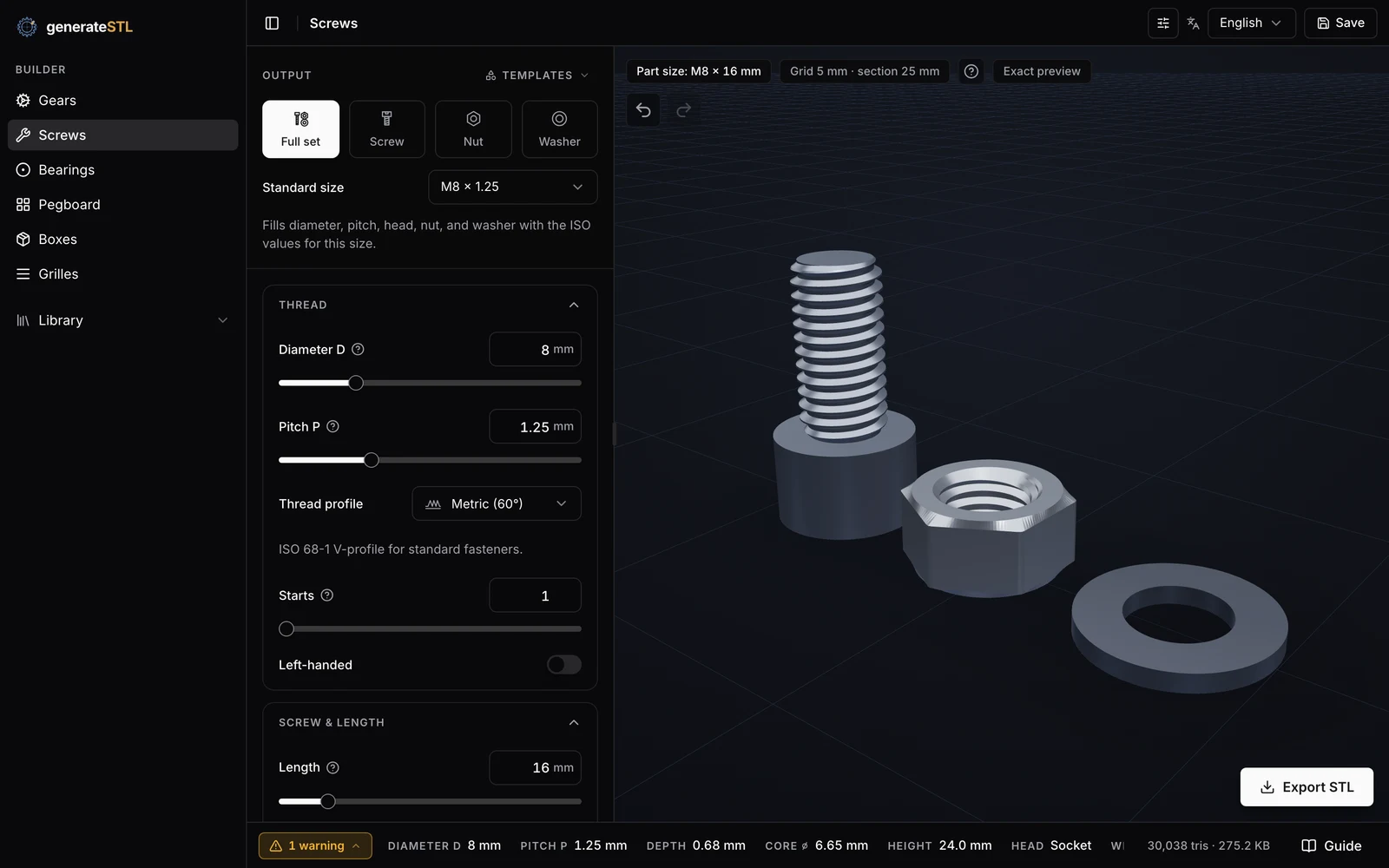This screenshot has height=868, width=1389.
Task: Open the English language dropdown
Action: pos(1251,23)
